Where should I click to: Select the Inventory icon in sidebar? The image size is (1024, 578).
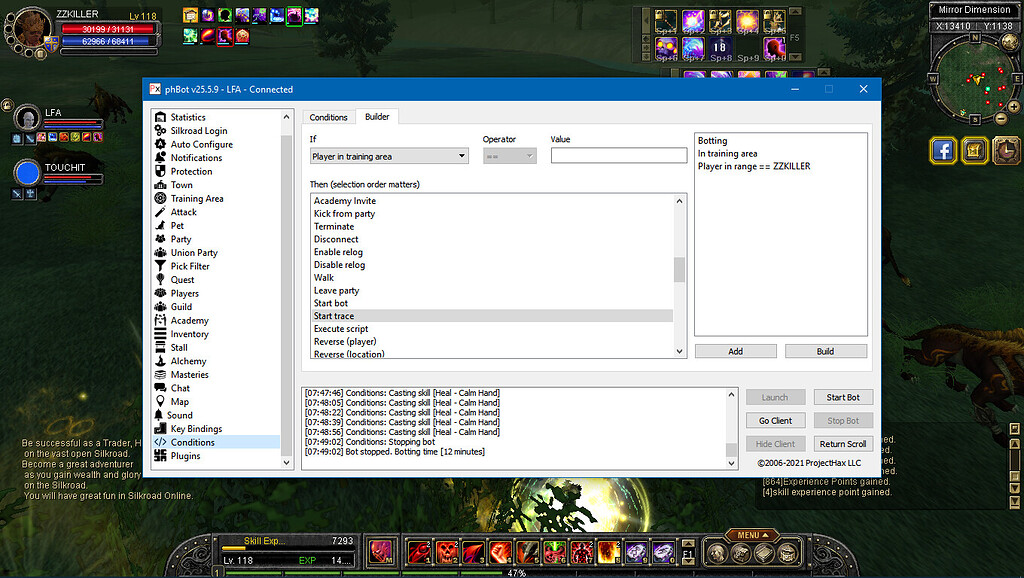(x=160, y=334)
